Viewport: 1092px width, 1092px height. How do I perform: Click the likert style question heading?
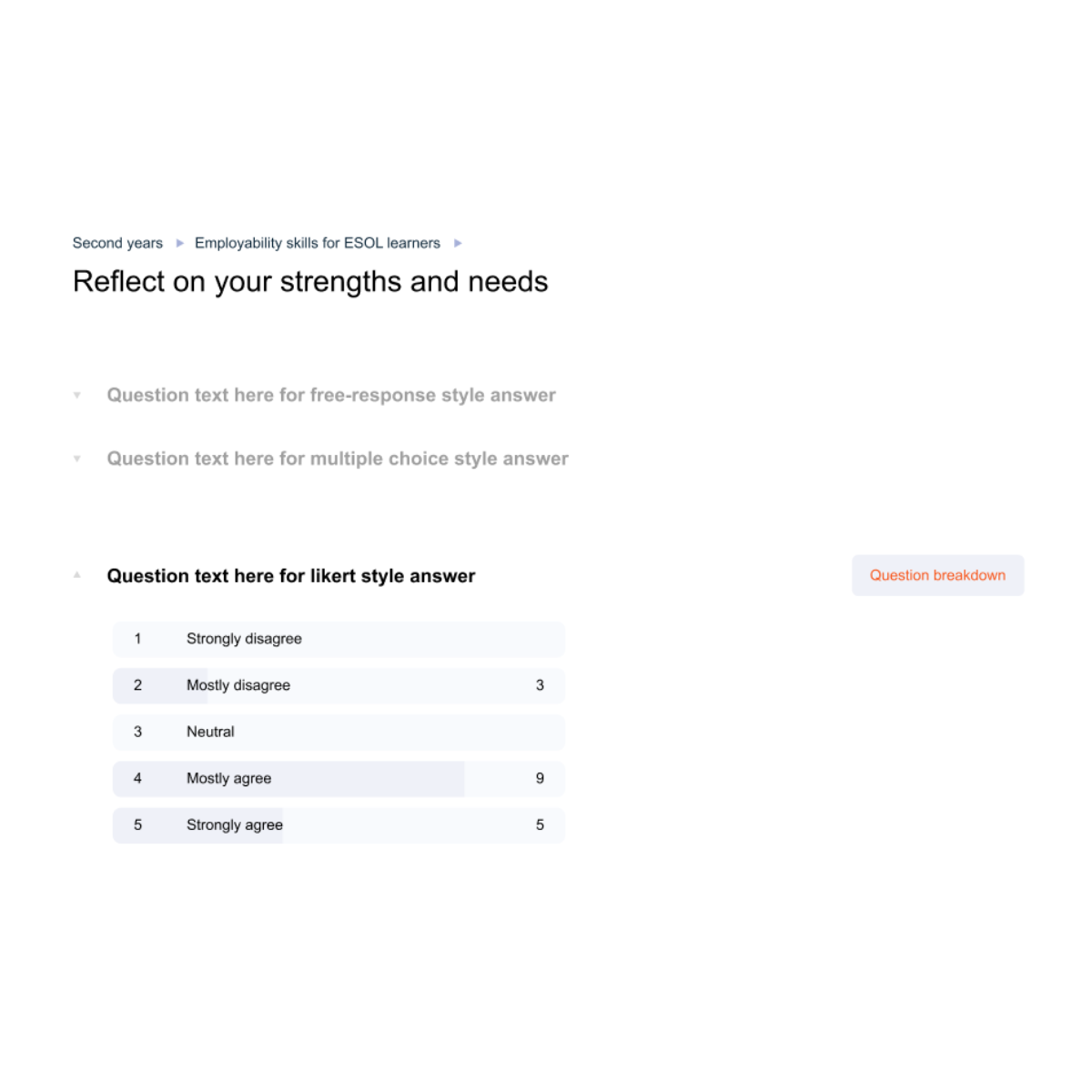(291, 576)
